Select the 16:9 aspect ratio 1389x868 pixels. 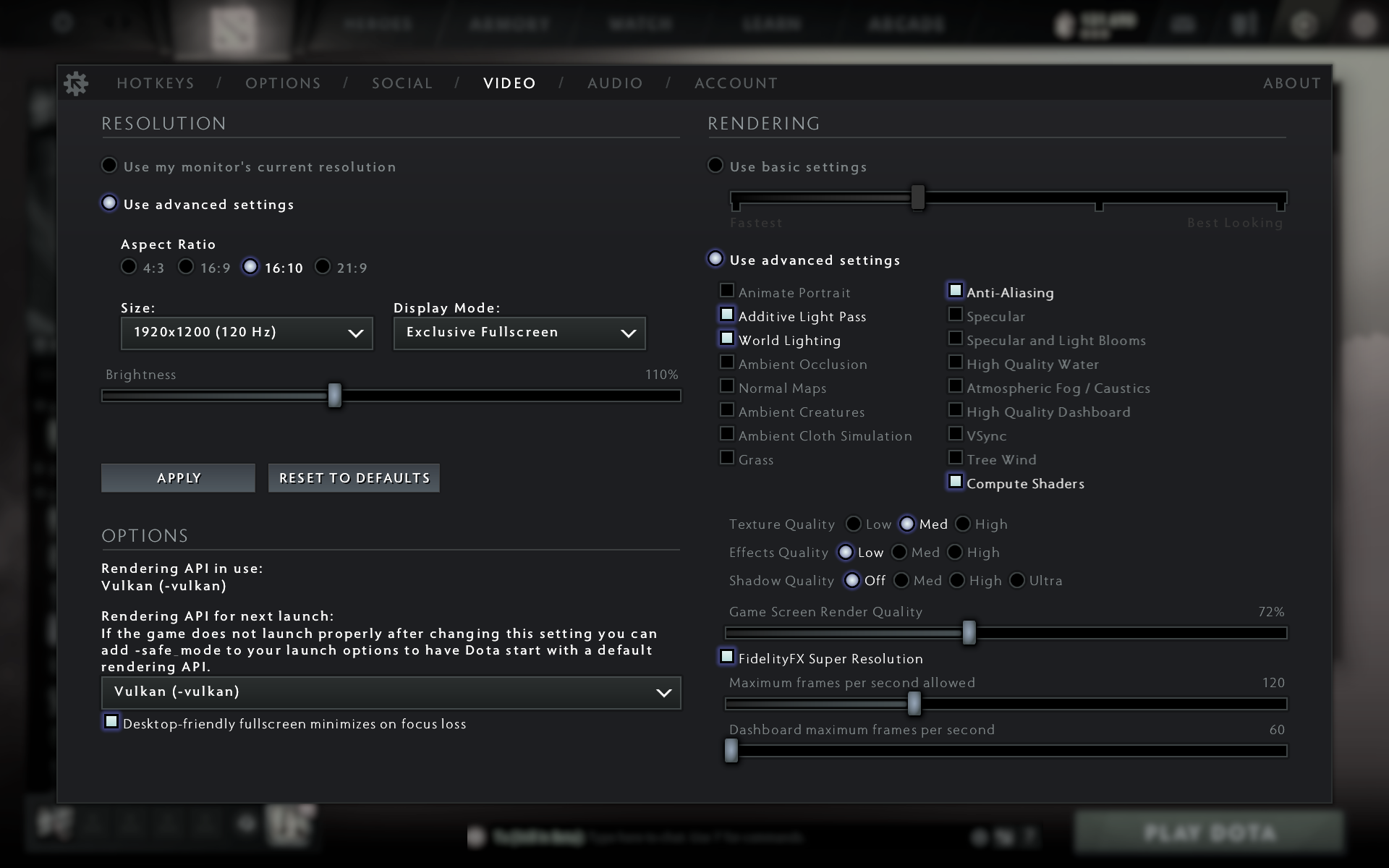point(187,267)
